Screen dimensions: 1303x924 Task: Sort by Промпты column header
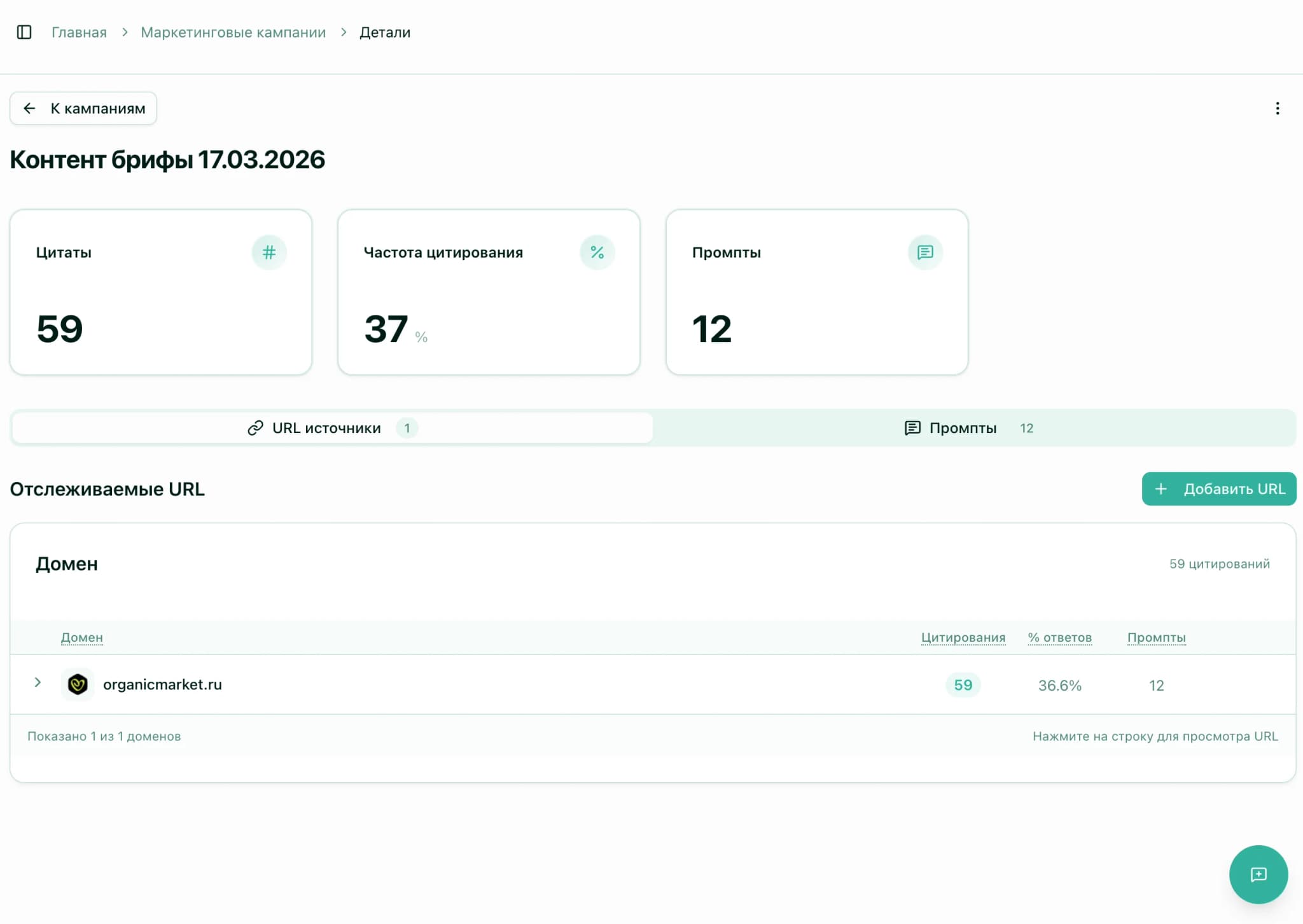(x=1156, y=637)
